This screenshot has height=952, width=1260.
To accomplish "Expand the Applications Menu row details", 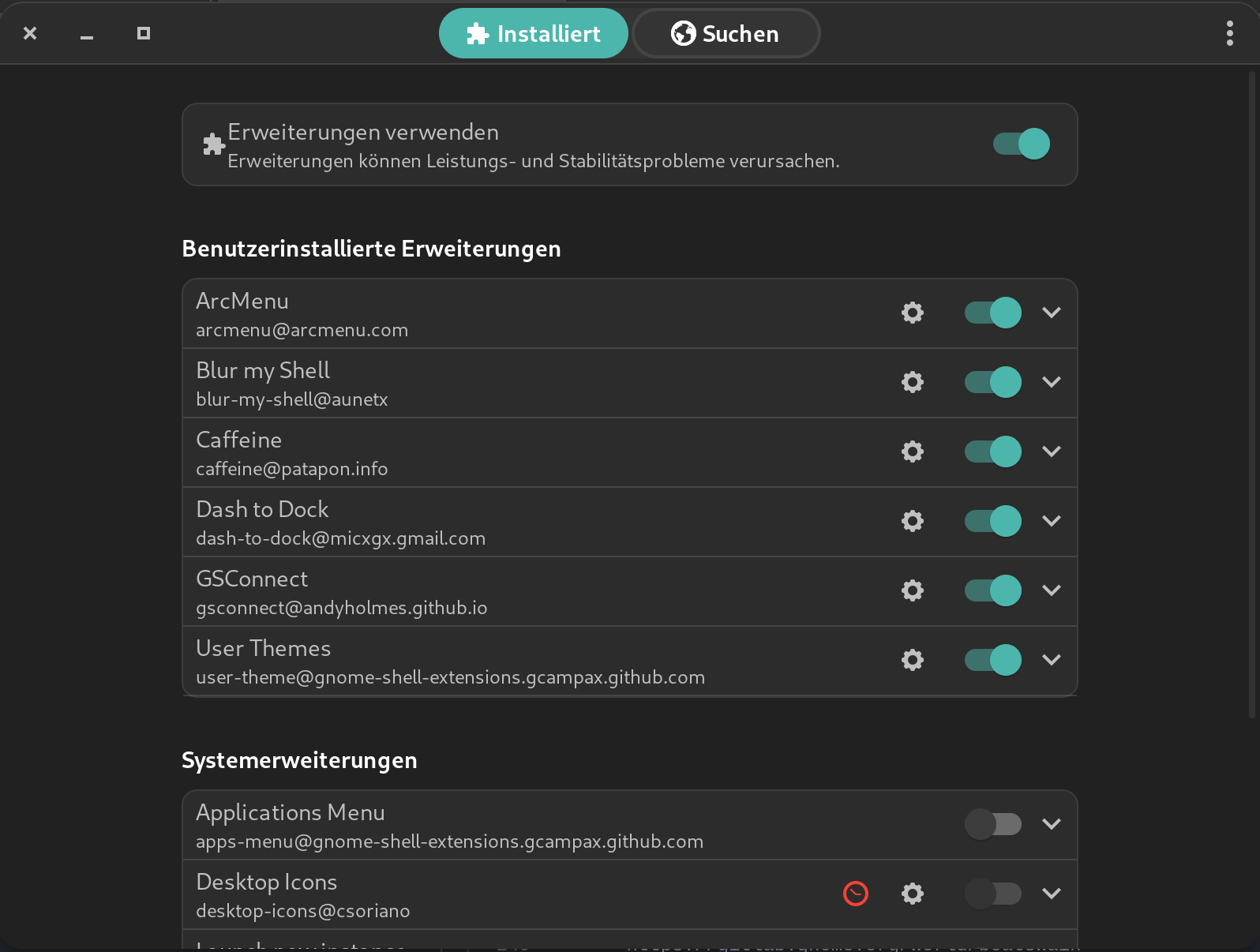I will click(1052, 824).
